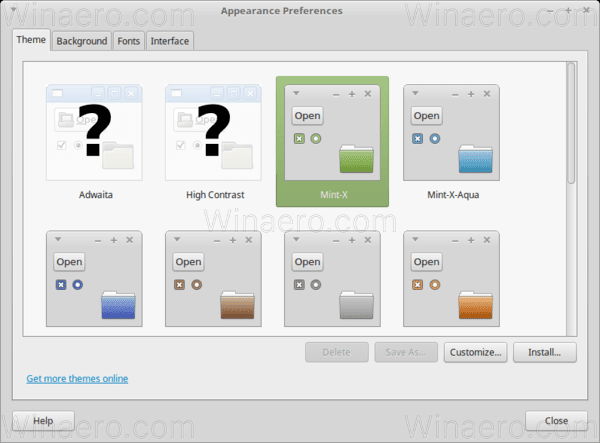Pick the dark blue folder theme preview
Viewport: 600px width, 443px height.
coord(94,279)
